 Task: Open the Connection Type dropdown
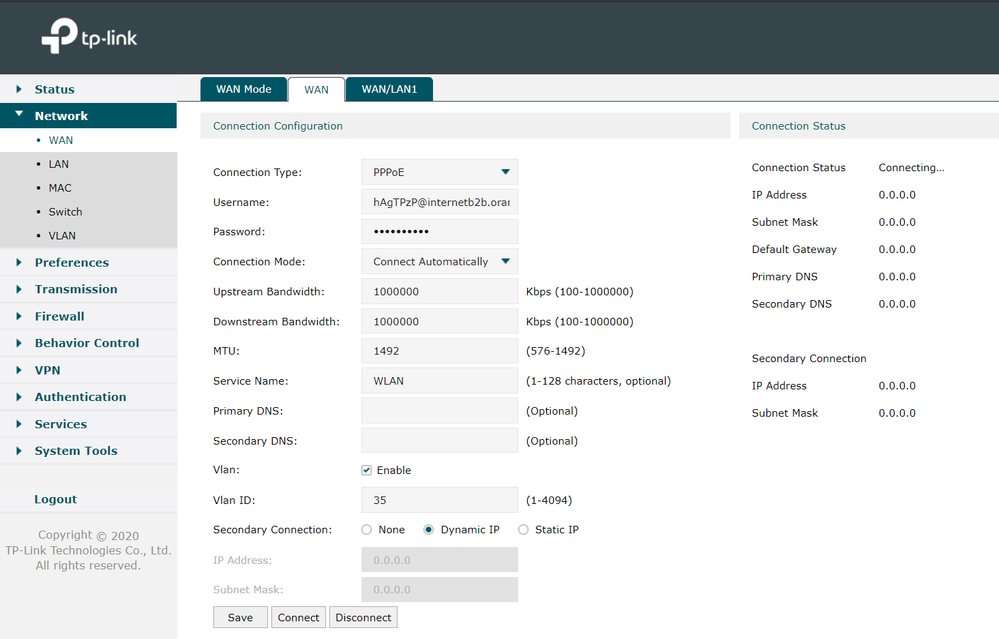[x=439, y=172]
